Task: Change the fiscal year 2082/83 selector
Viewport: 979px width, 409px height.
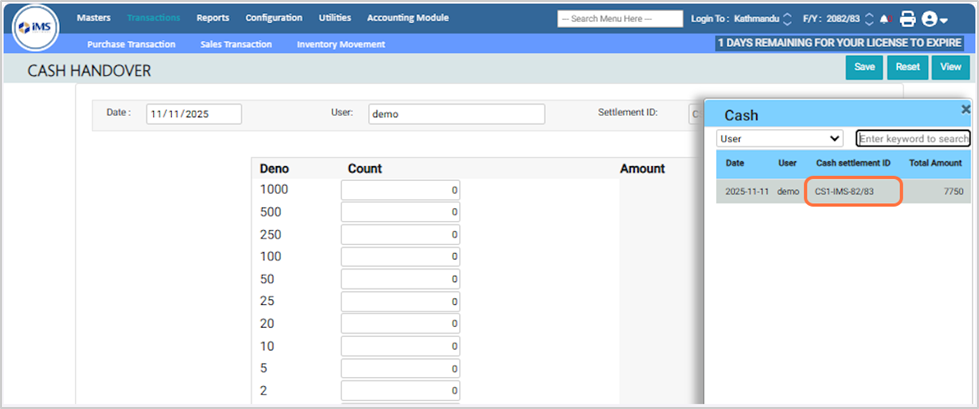Action: tap(869, 19)
